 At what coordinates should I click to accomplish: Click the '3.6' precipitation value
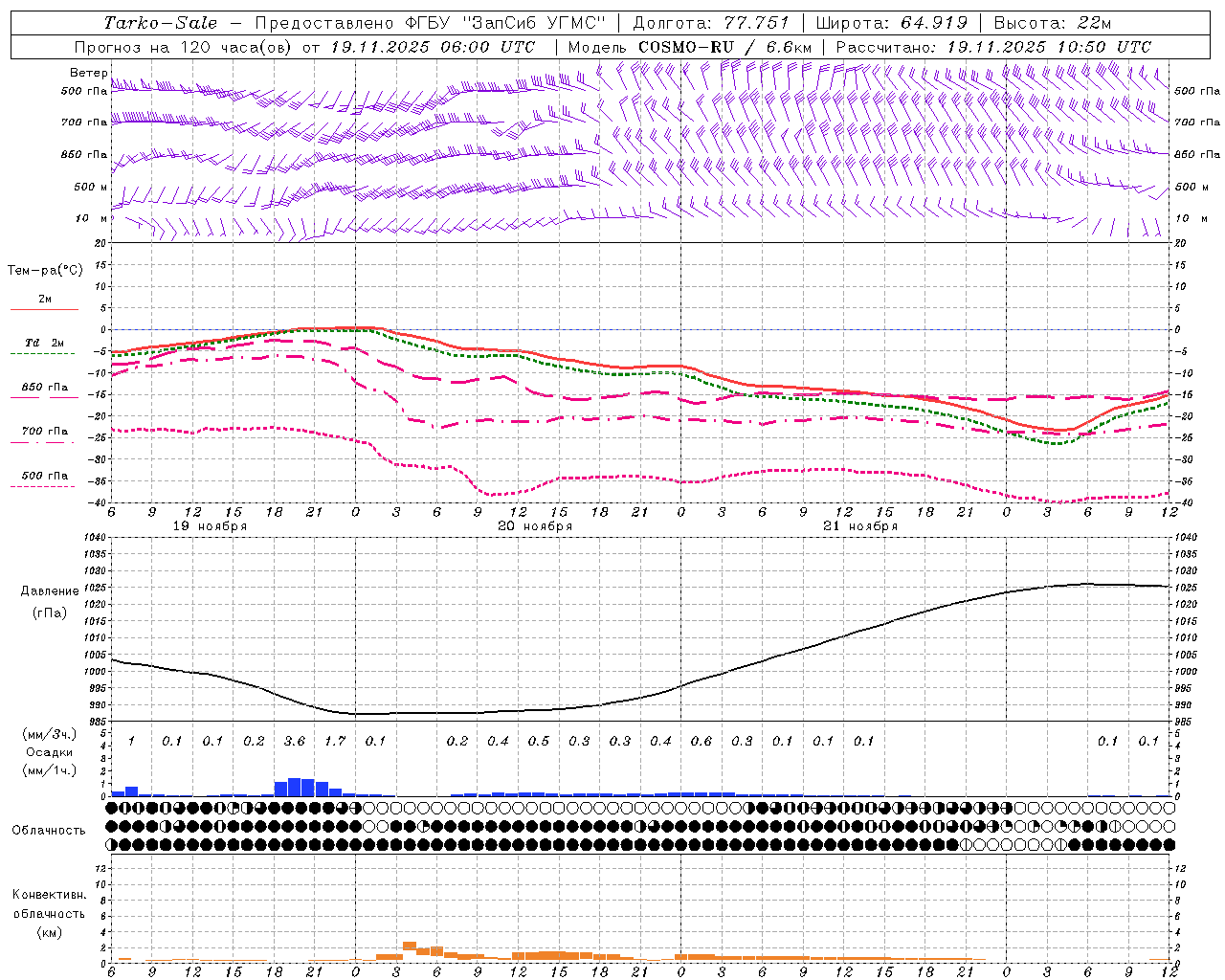tap(295, 742)
